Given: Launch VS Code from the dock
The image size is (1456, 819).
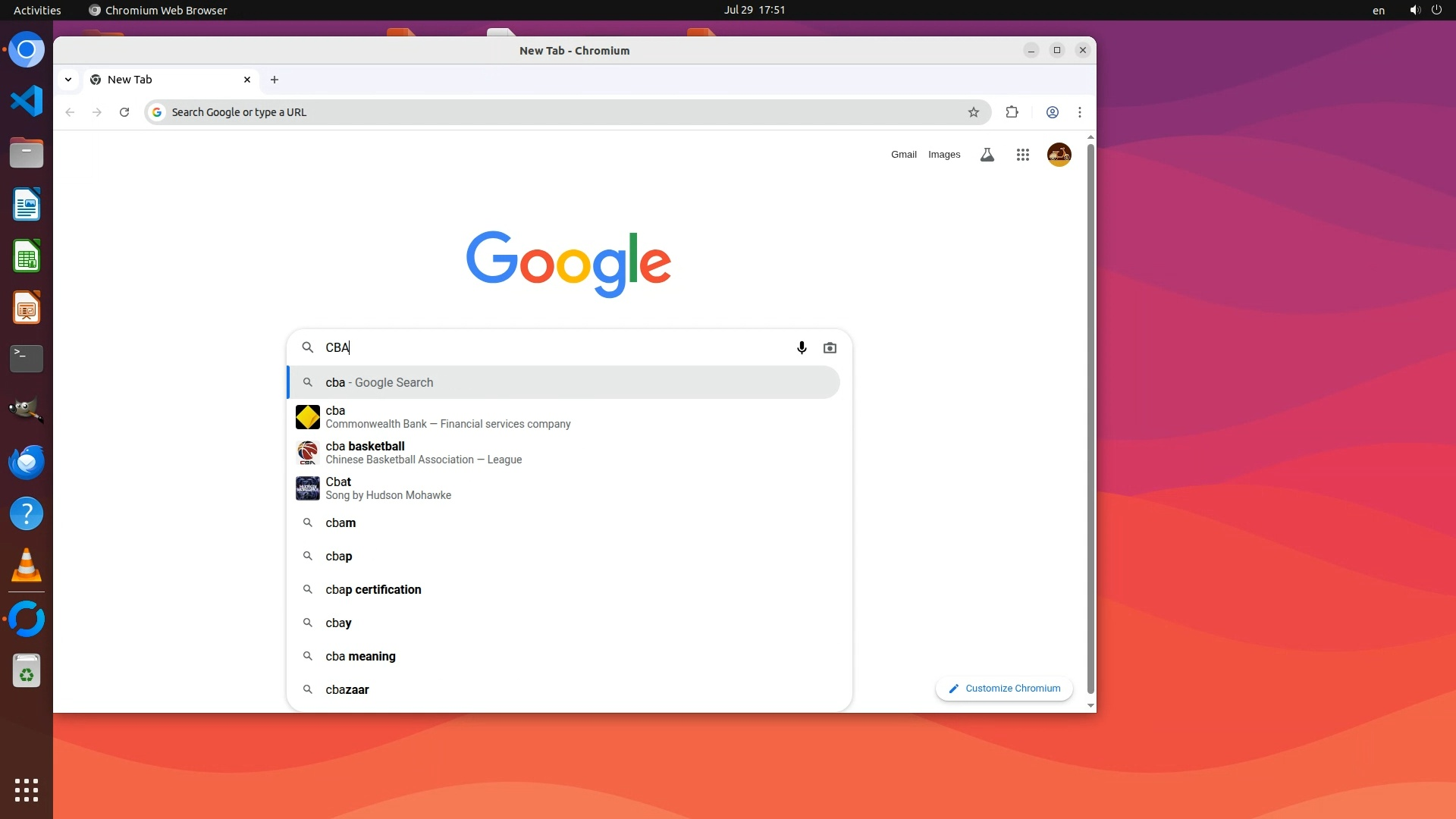Looking at the screenshot, I should [x=27, y=102].
